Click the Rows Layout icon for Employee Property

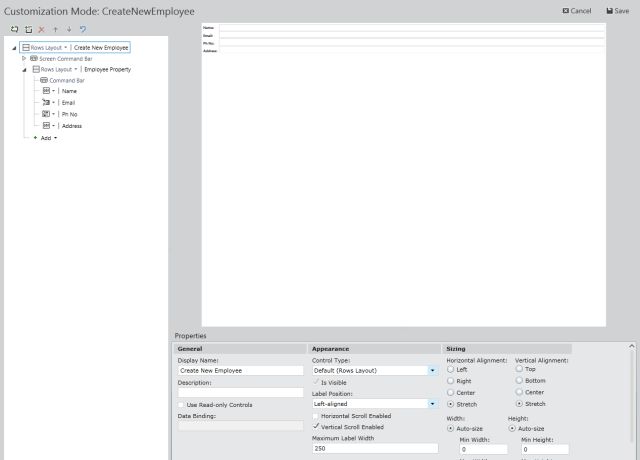pyautogui.click(x=36, y=69)
